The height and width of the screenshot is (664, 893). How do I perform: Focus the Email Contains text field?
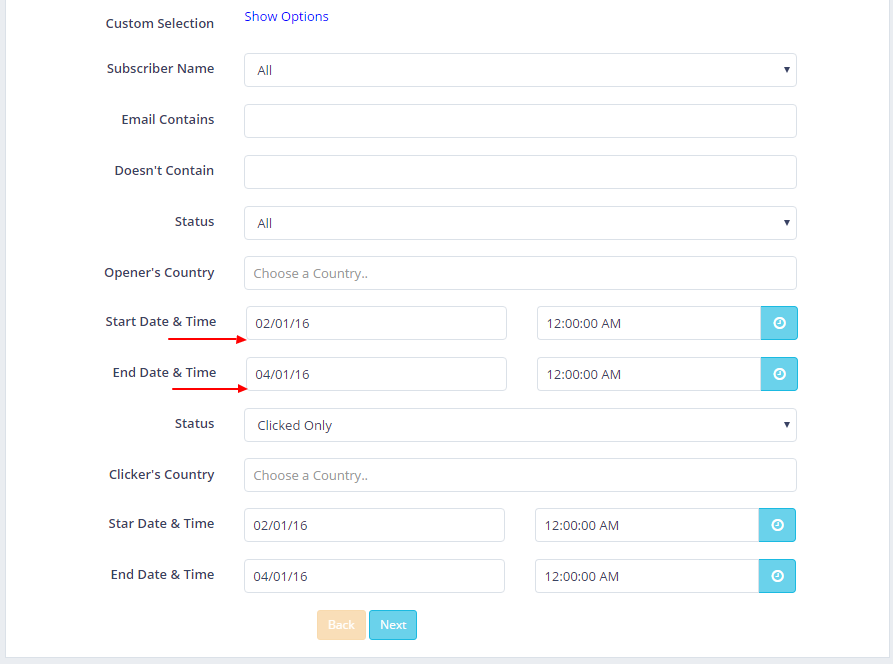(x=520, y=121)
